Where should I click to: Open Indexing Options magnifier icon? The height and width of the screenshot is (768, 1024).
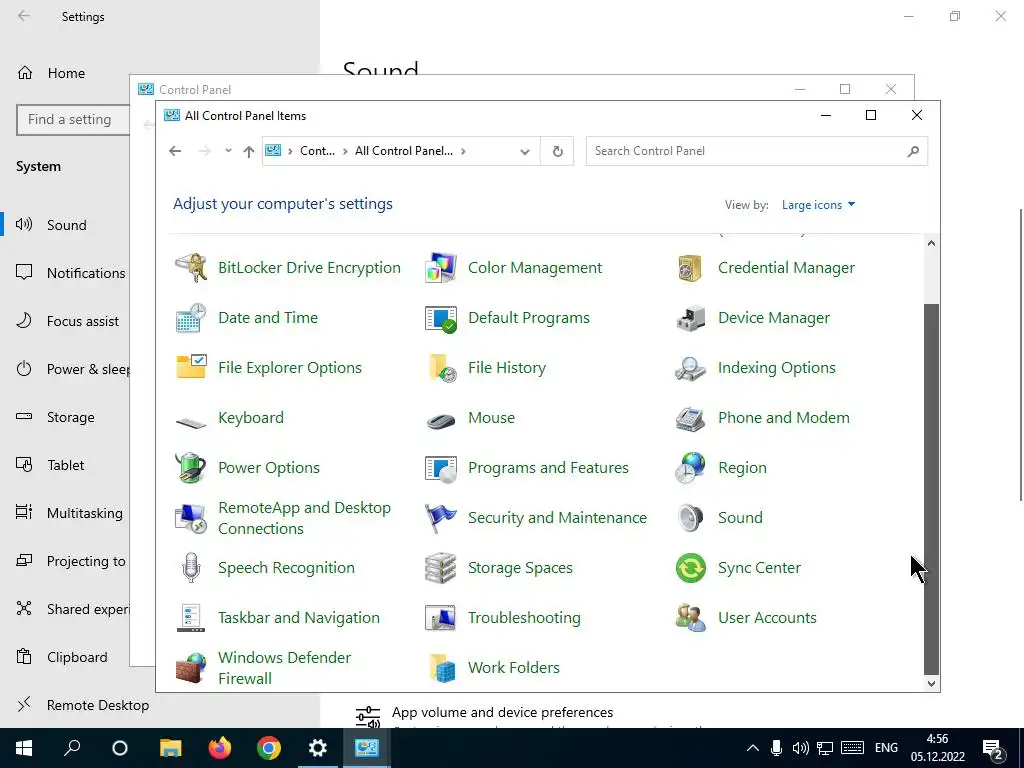pos(690,368)
